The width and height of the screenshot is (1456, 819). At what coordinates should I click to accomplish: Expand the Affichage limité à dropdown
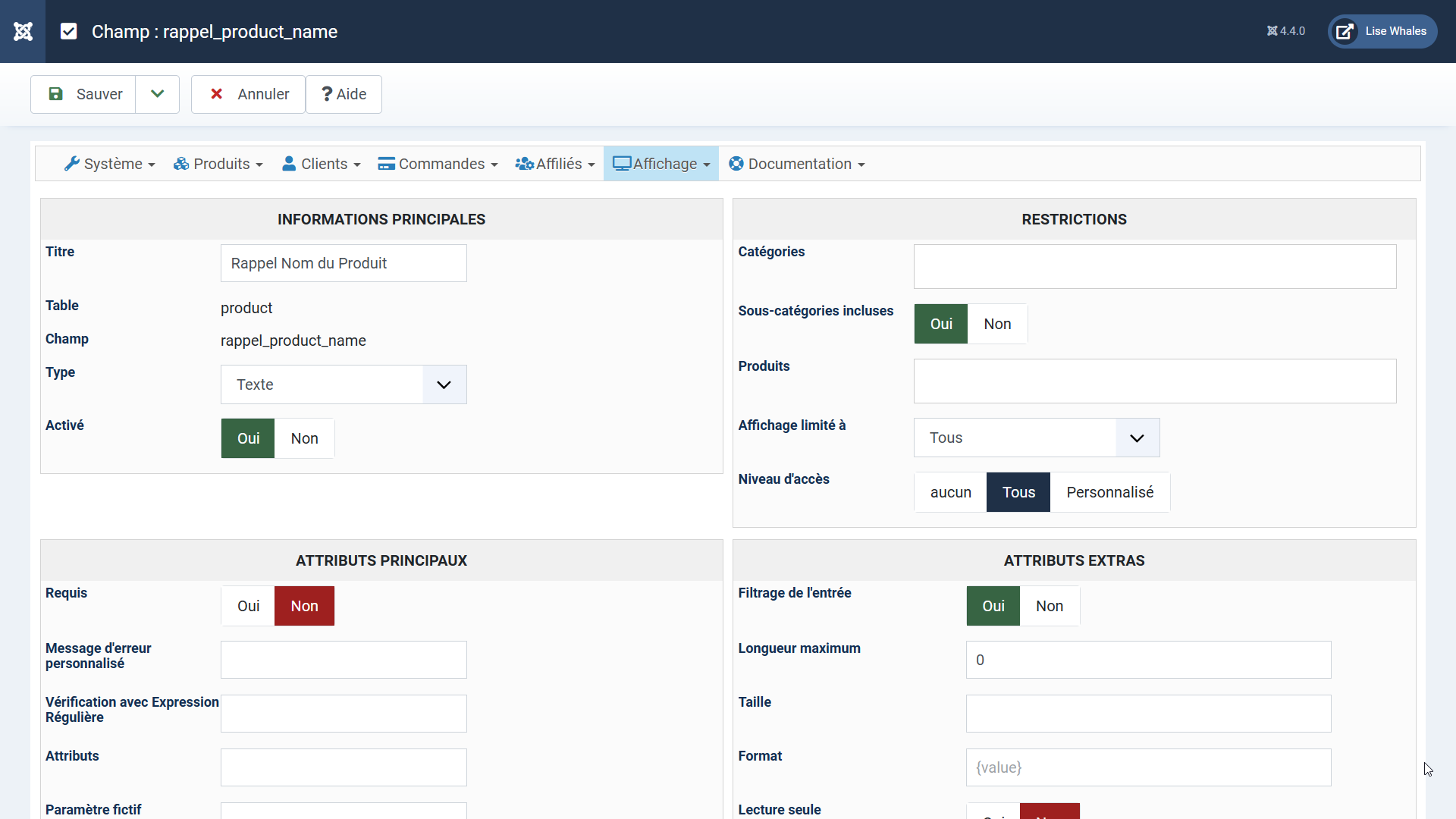click(x=1036, y=438)
